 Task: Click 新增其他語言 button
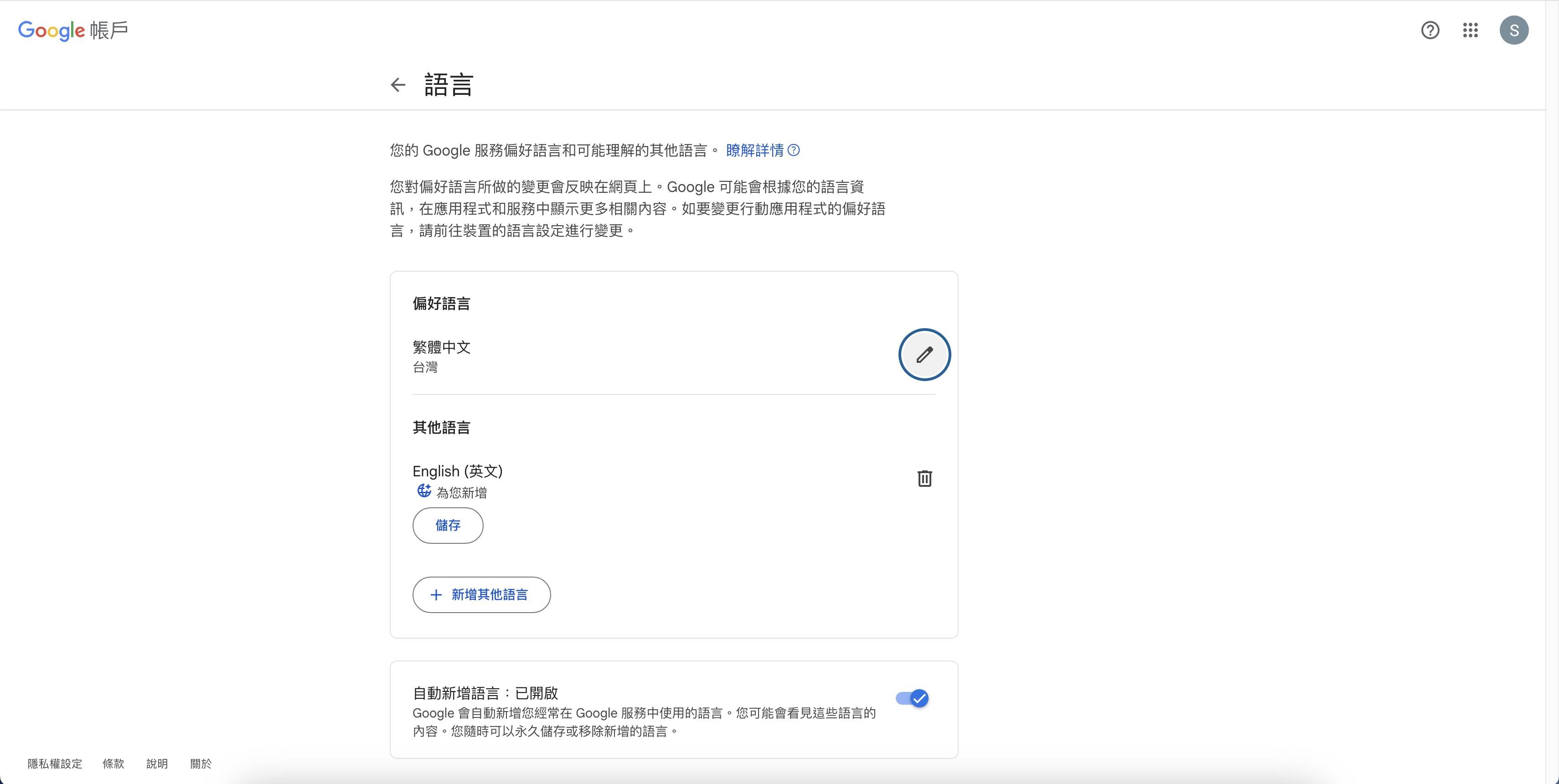point(482,595)
